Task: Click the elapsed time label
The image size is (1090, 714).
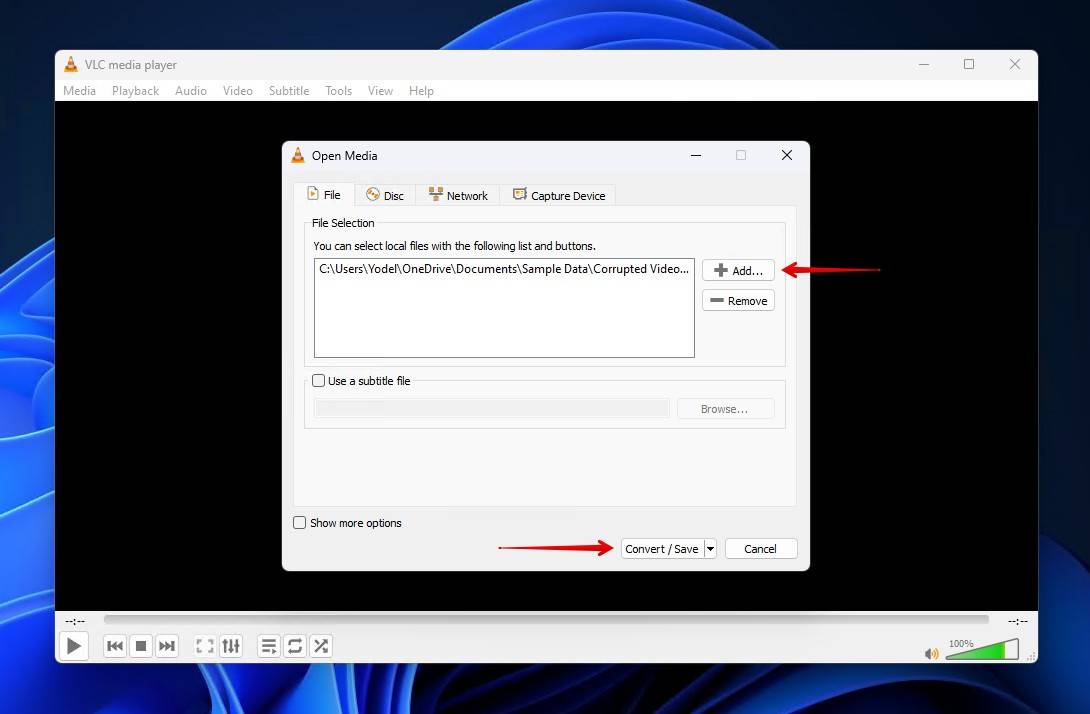Action: click(x=75, y=621)
